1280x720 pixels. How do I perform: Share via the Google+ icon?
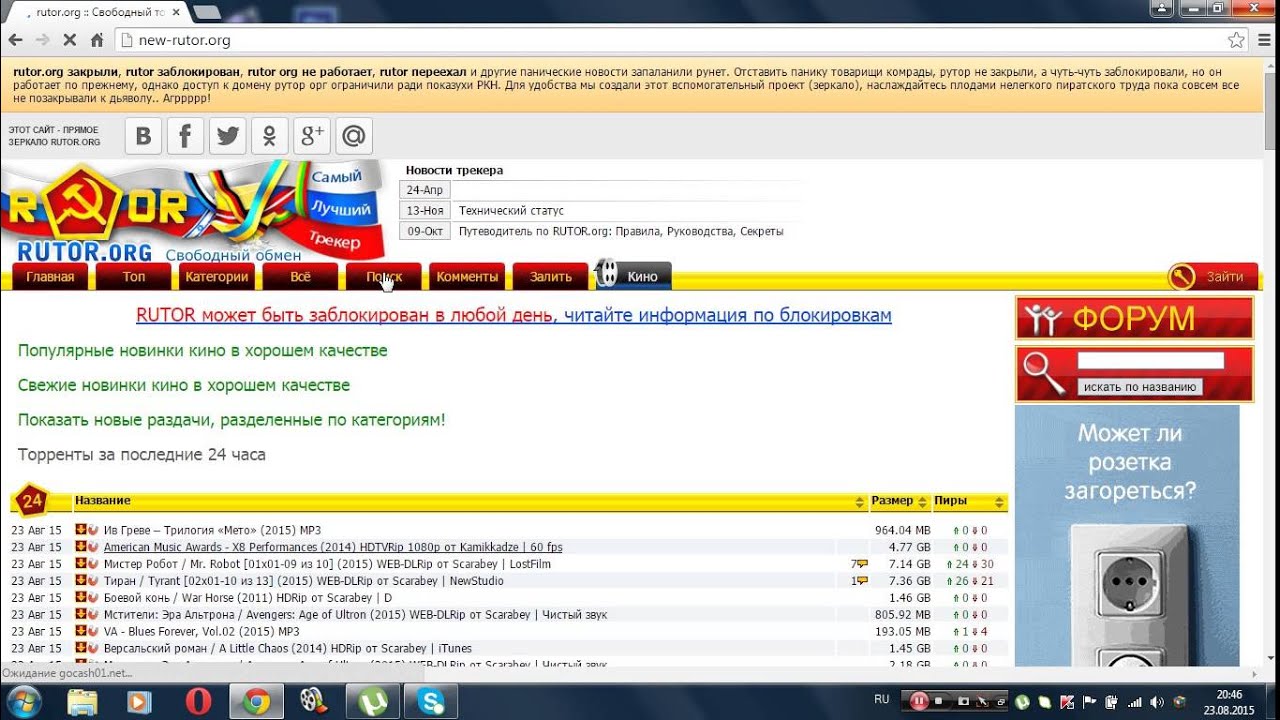pyautogui.click(x=311, y=136)
